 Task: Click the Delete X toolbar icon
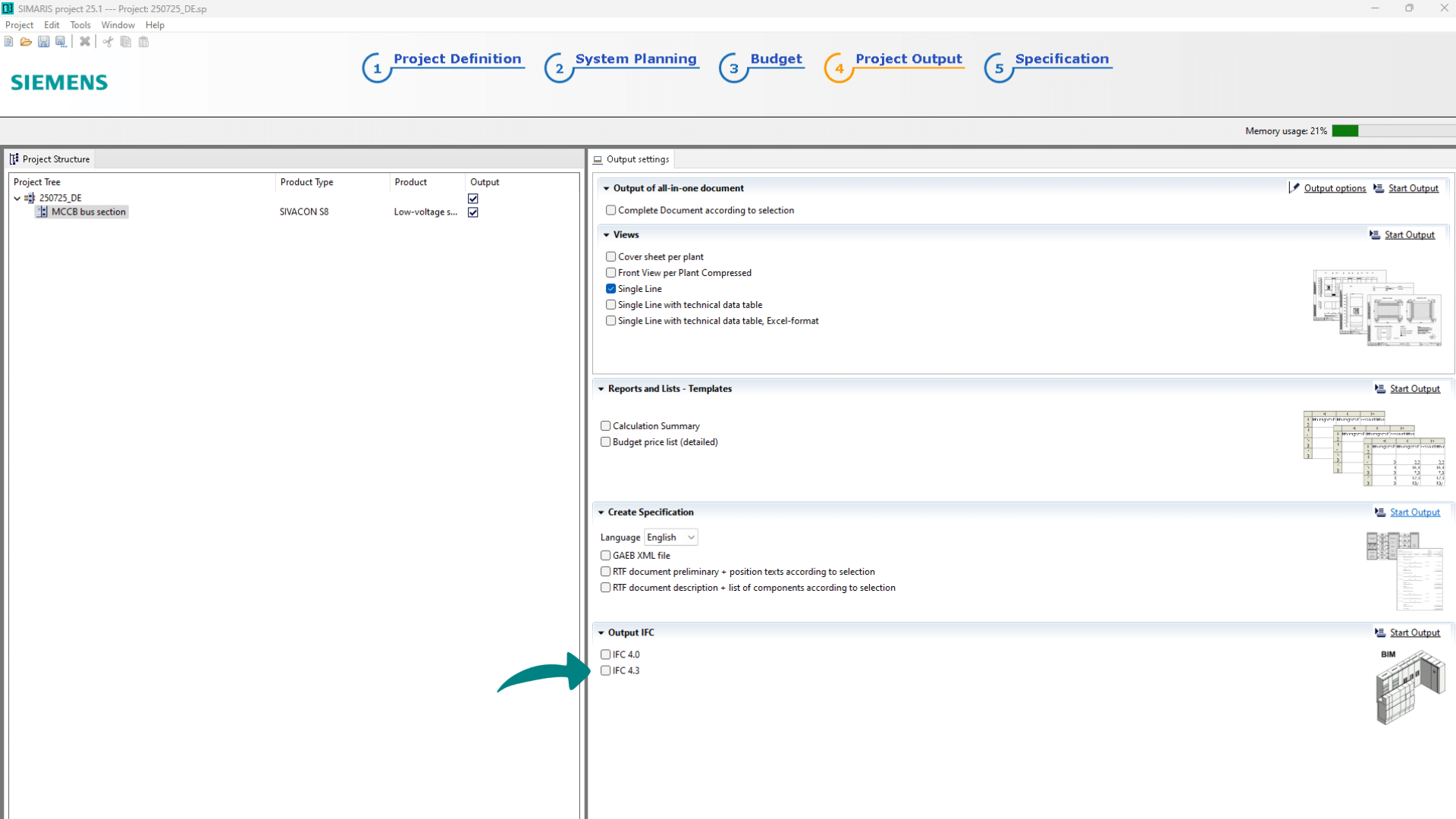coord(85,42)
